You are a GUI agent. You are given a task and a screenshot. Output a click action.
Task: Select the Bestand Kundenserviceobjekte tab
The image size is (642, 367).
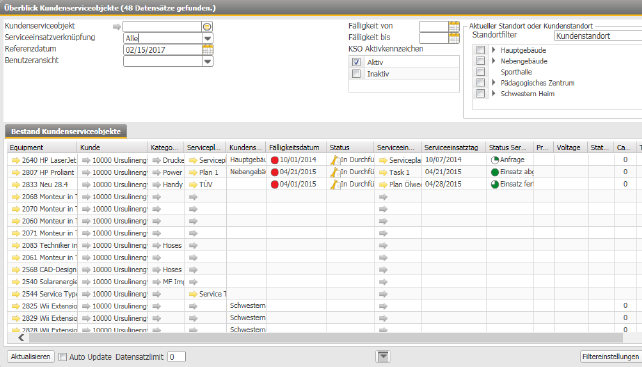[x=66, y=131]
